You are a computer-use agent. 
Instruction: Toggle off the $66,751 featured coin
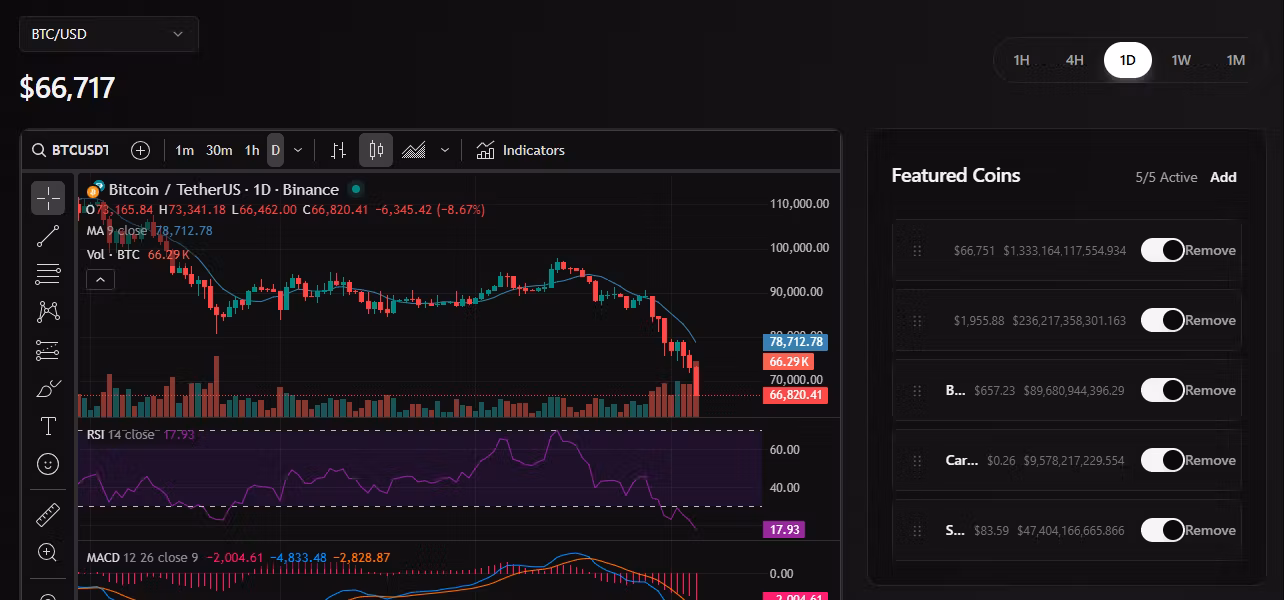(1162, 250)
